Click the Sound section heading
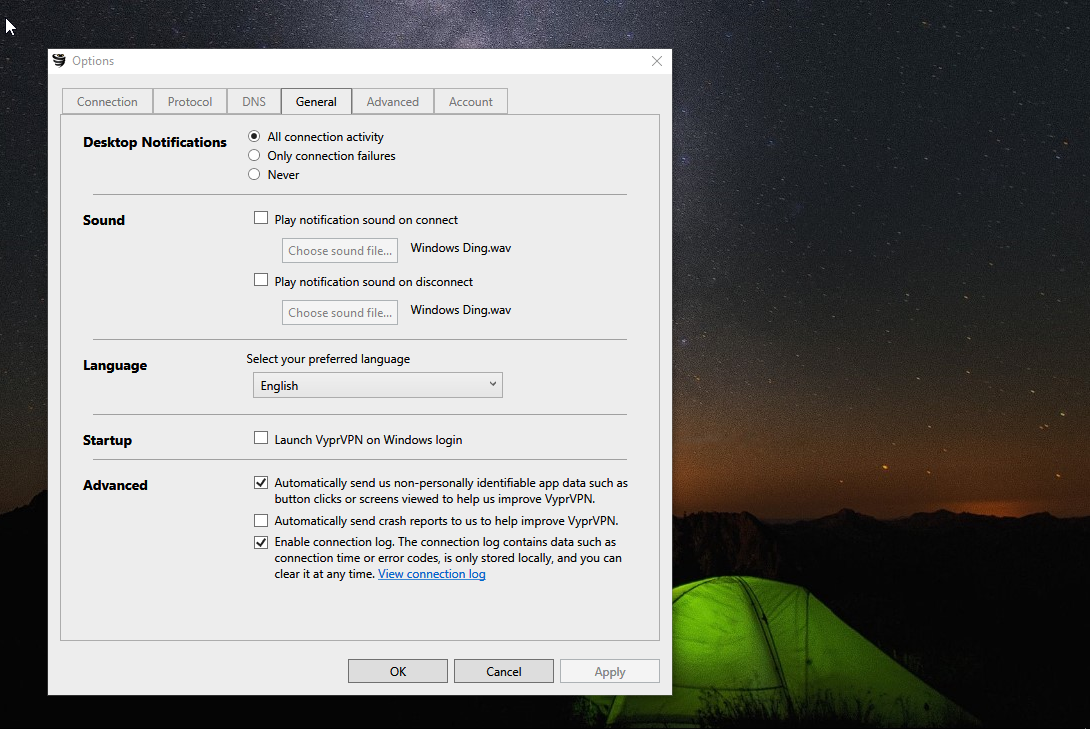The width and height of the screenshot is (1090, 729). pyautogui.click(x=104, y=220)
